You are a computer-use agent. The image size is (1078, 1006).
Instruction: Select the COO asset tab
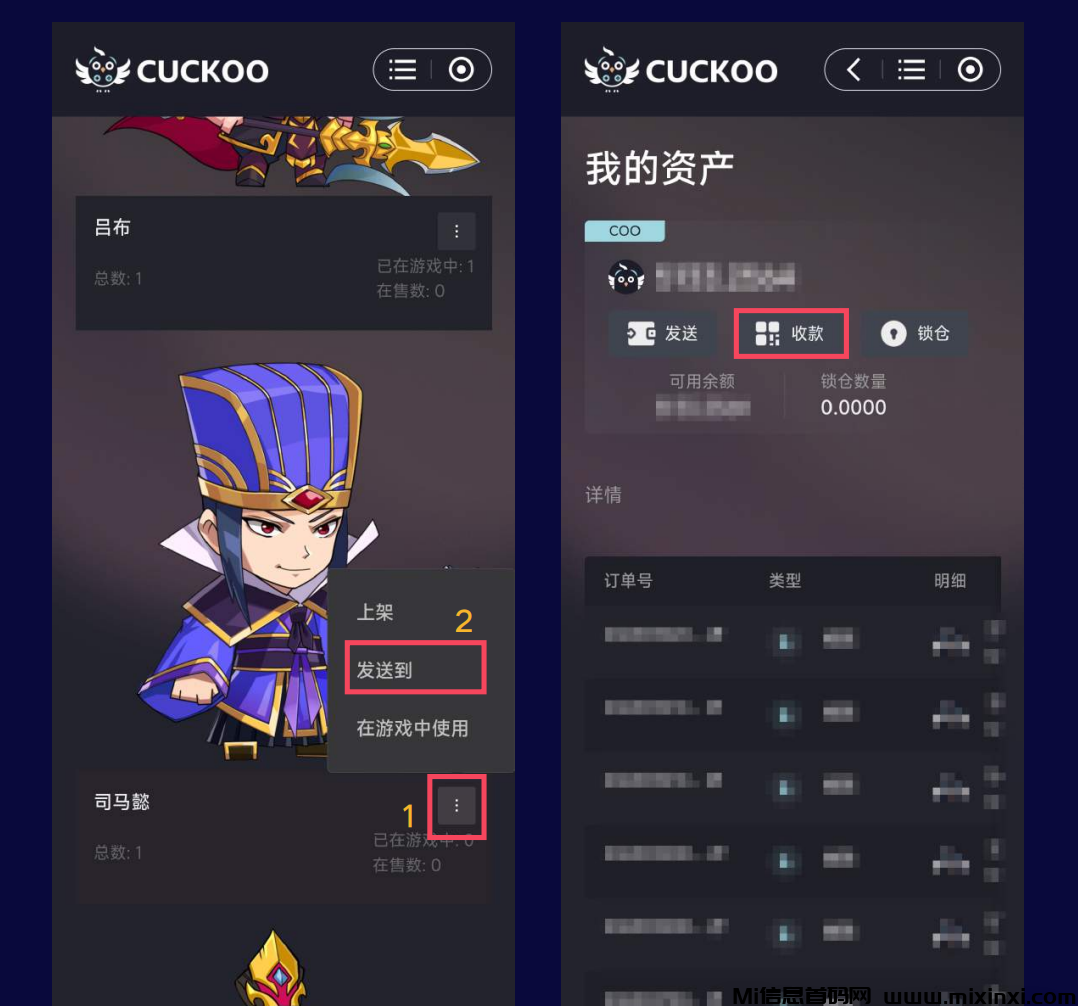(624, 231)
